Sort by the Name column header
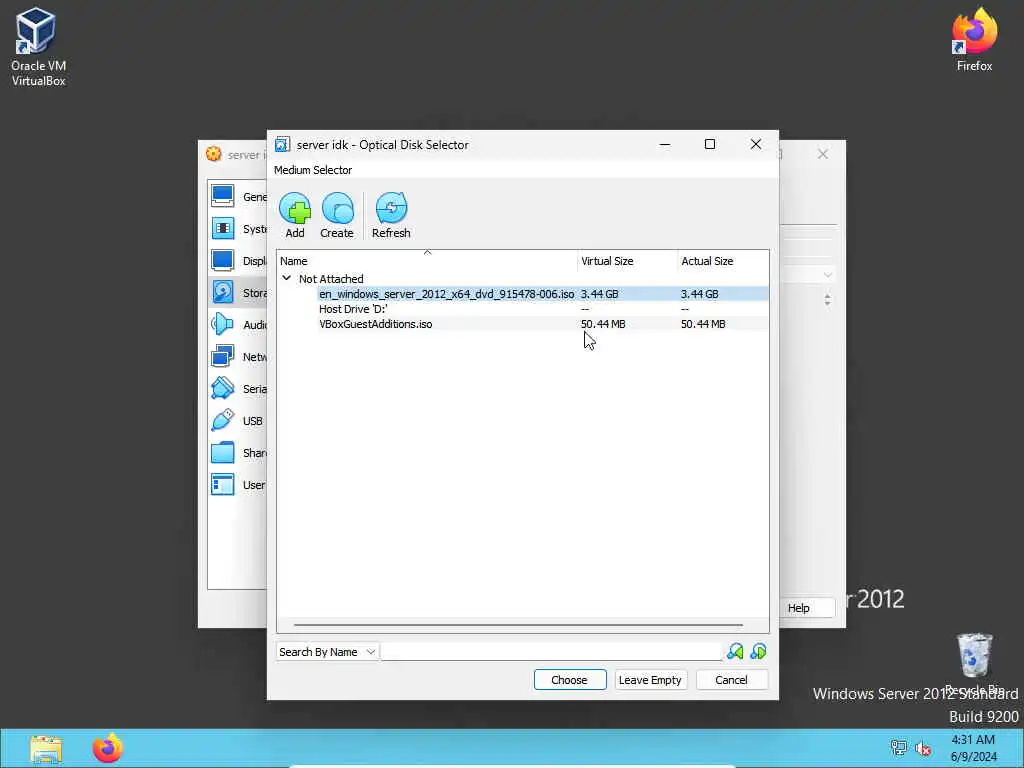Image resolution: width=1024 pixels, height=768 pixels. point(427,261)
